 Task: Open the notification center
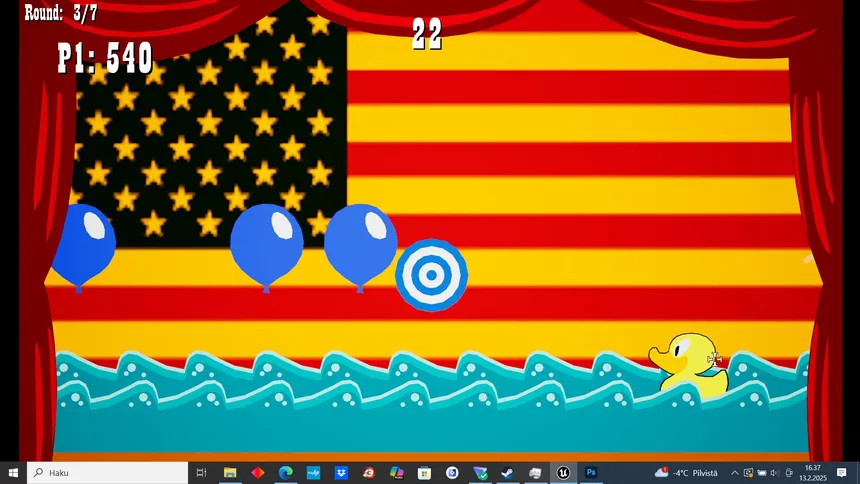[841, 472]
